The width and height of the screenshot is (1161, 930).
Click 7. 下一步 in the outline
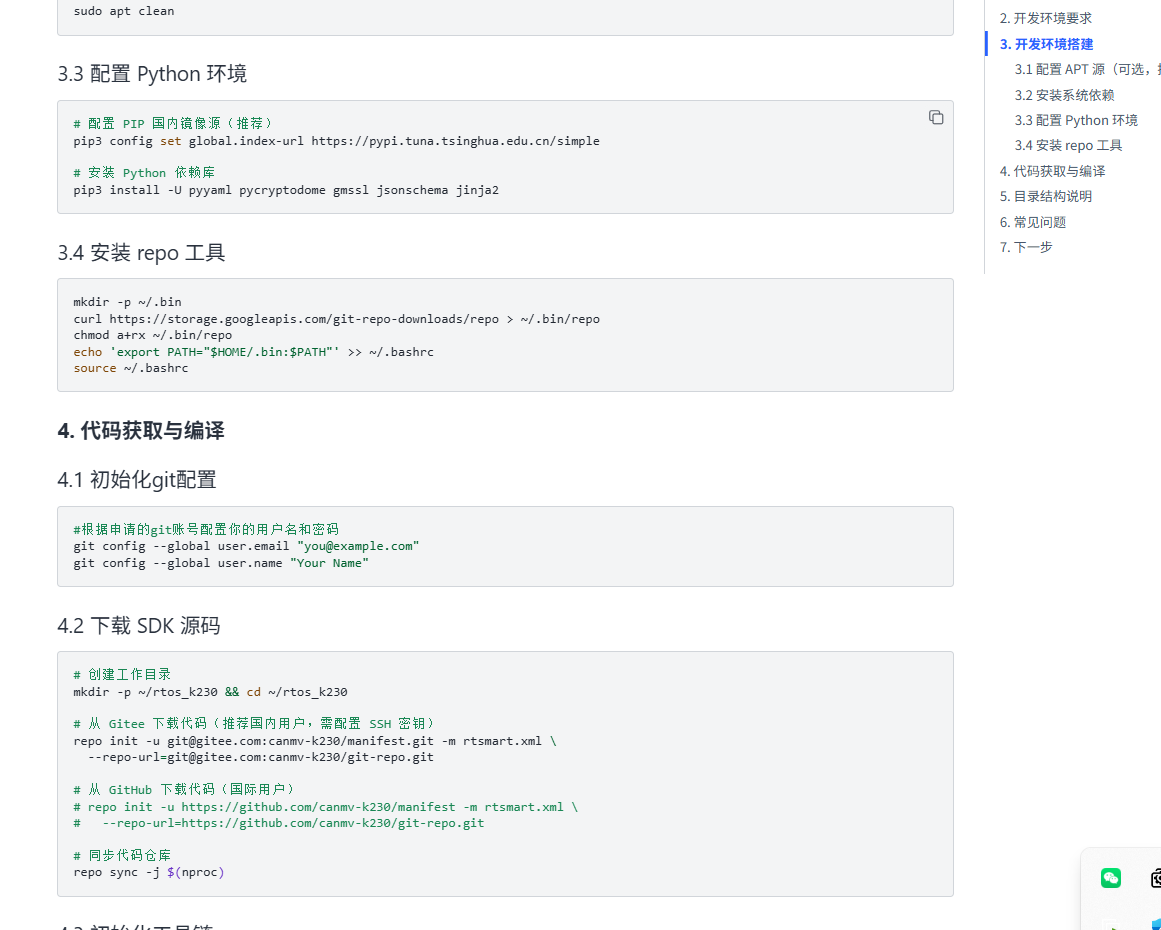coord(1026,247)
